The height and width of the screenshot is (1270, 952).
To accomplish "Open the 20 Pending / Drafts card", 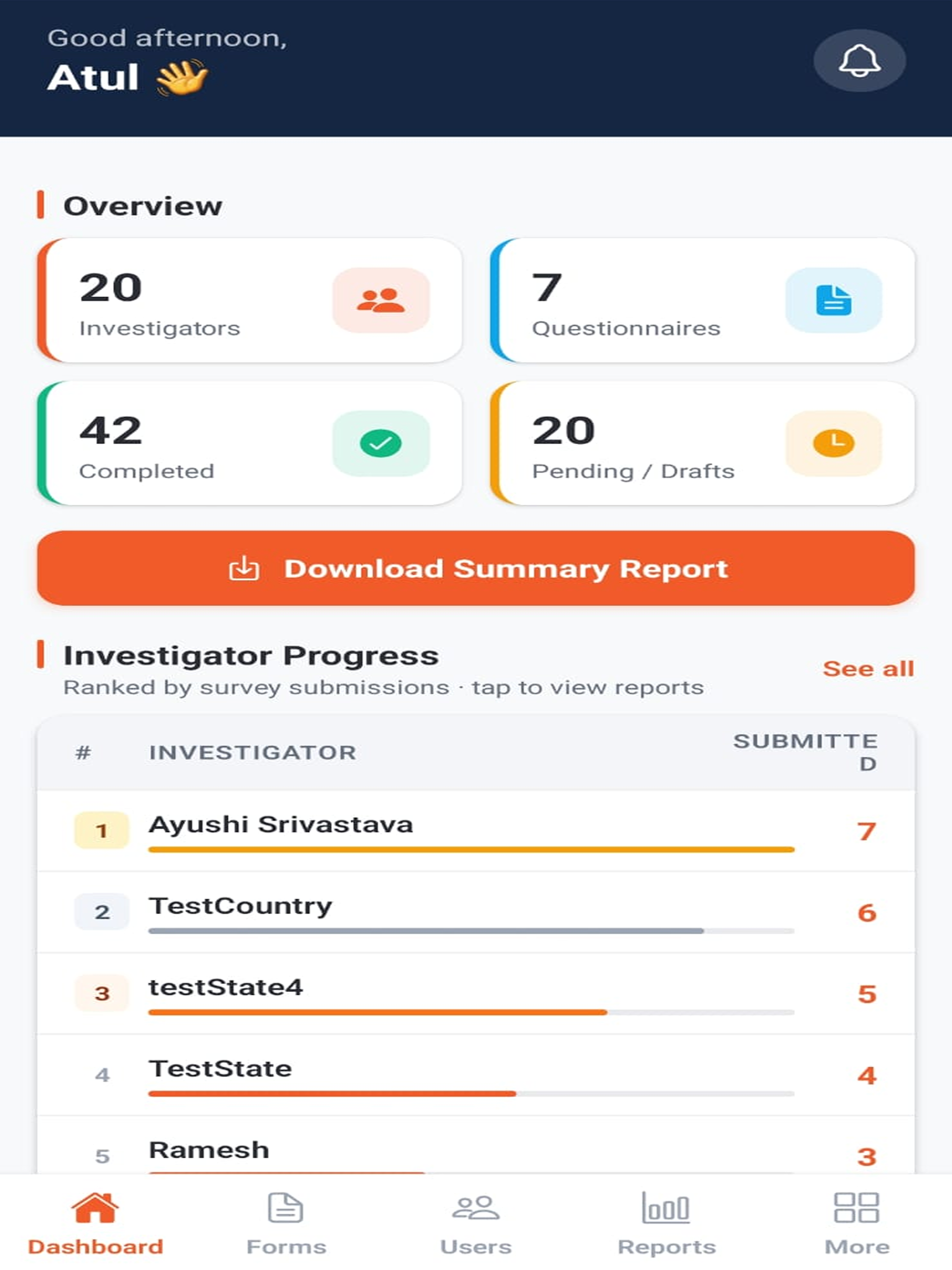I will tap(702, 443).
